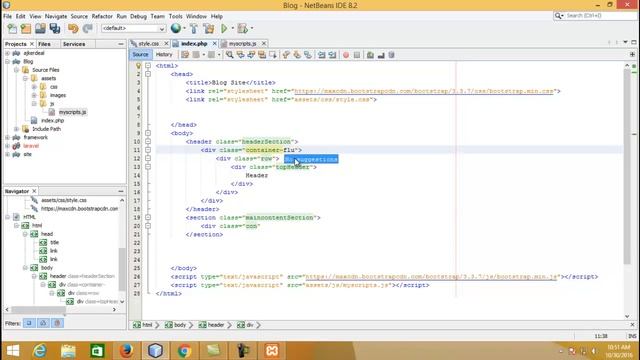The width and height of the screenshot is (640, 360).
Task: Switch editor to Source view
Action: click(x=140, y=54)
